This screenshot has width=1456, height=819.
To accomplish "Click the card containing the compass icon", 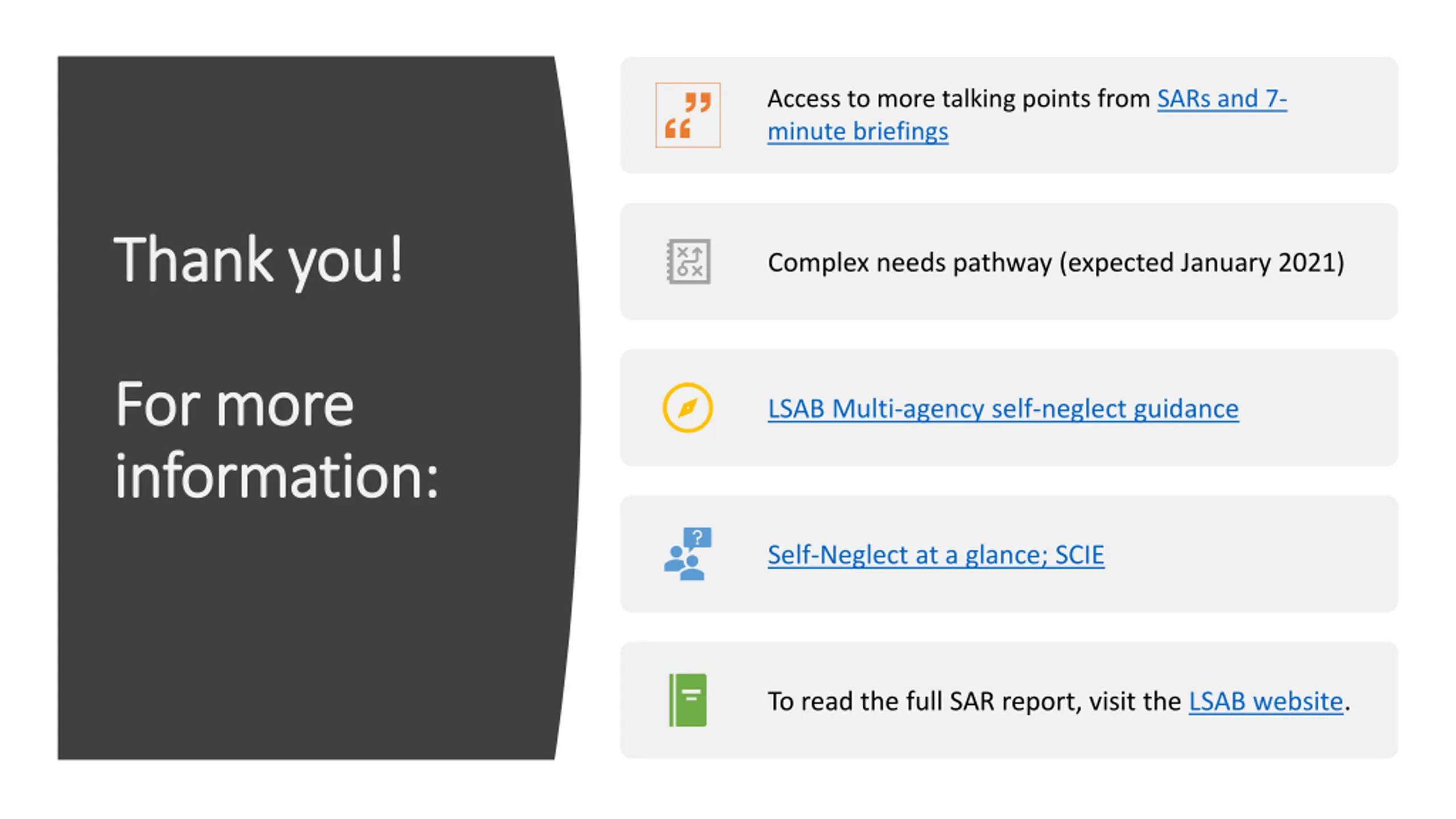I will coord(1009,408).
